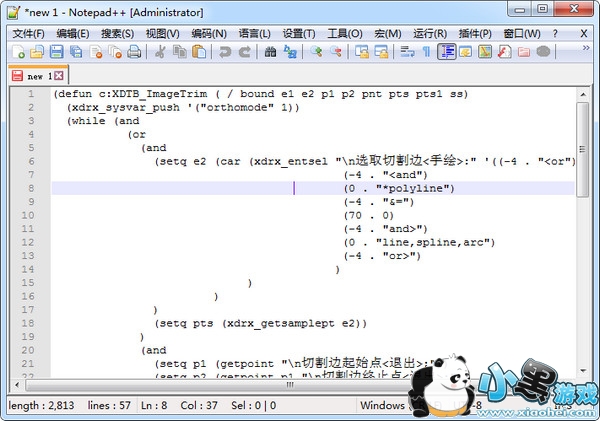Open the 设置(T) menu
Screen dimensions: 600x421
click(x=299, y=34)
